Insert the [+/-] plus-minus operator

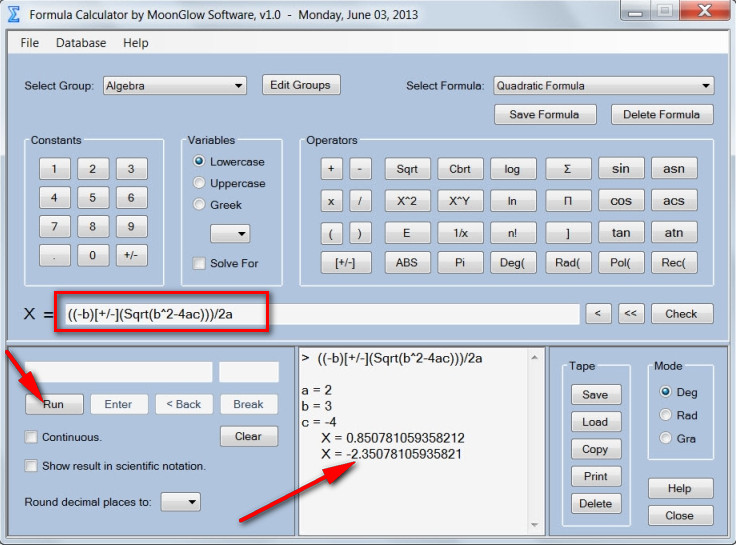point(345,262)
